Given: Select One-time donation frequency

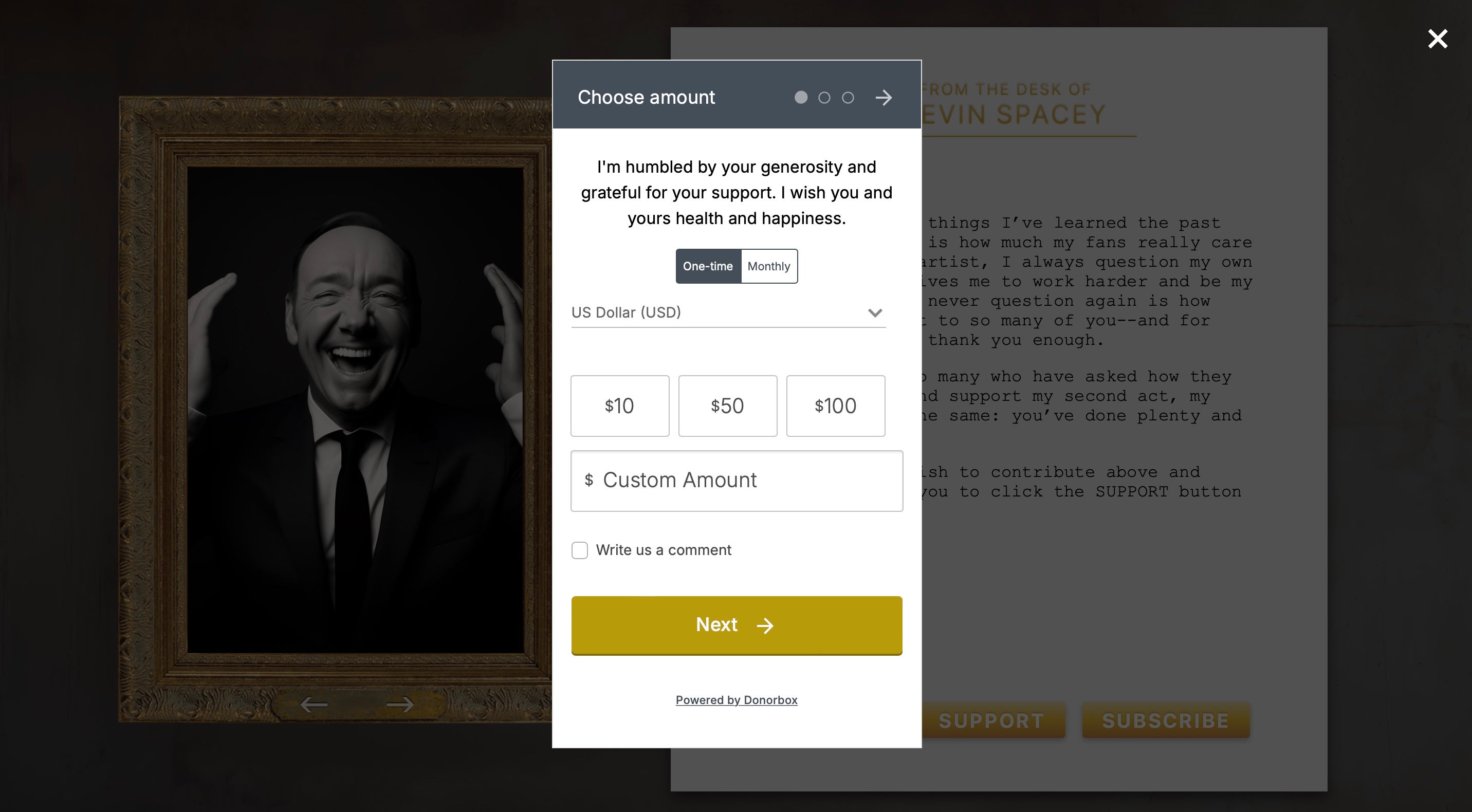Looking at the screenshot, I should pyautogui.click(x=708, y=266).
